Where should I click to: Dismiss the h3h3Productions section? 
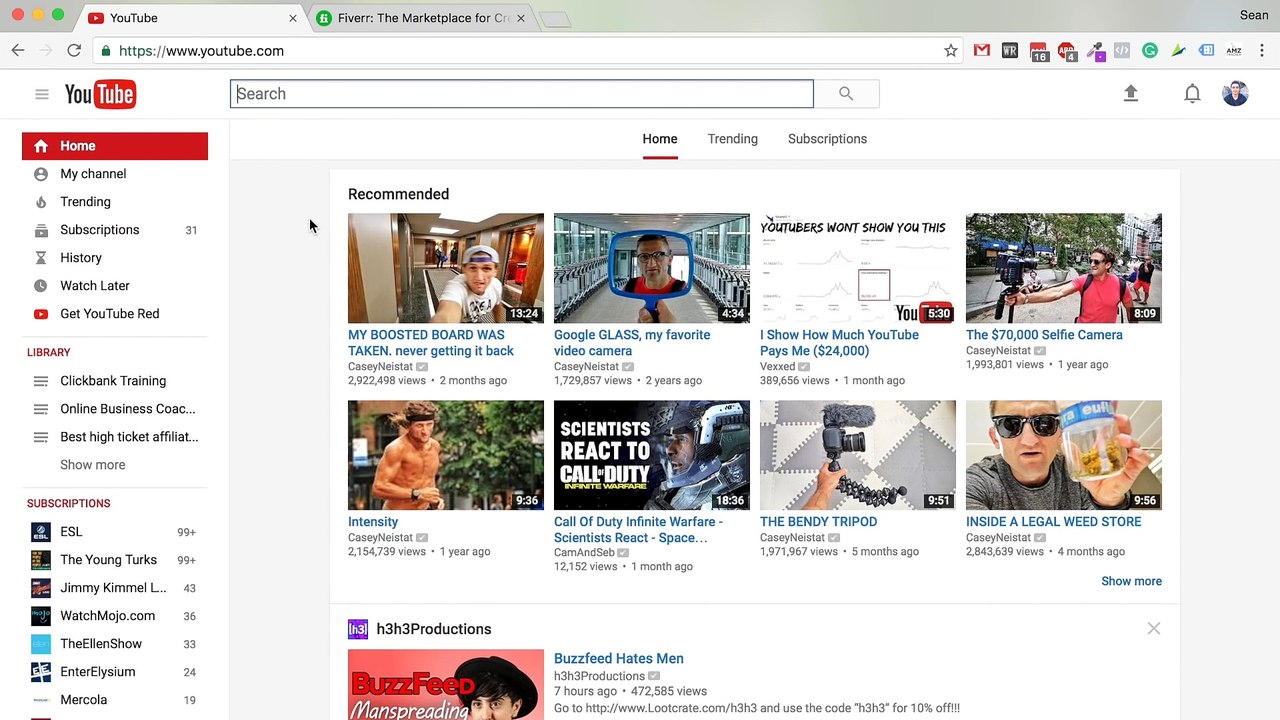point(1154,628)
